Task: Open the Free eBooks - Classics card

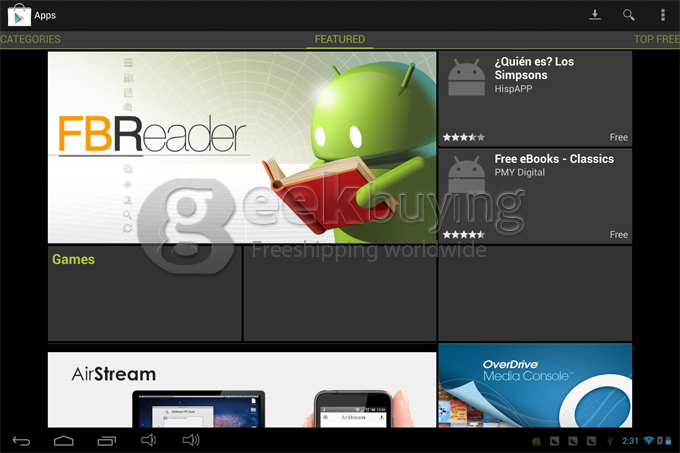Action: (535, 196)
